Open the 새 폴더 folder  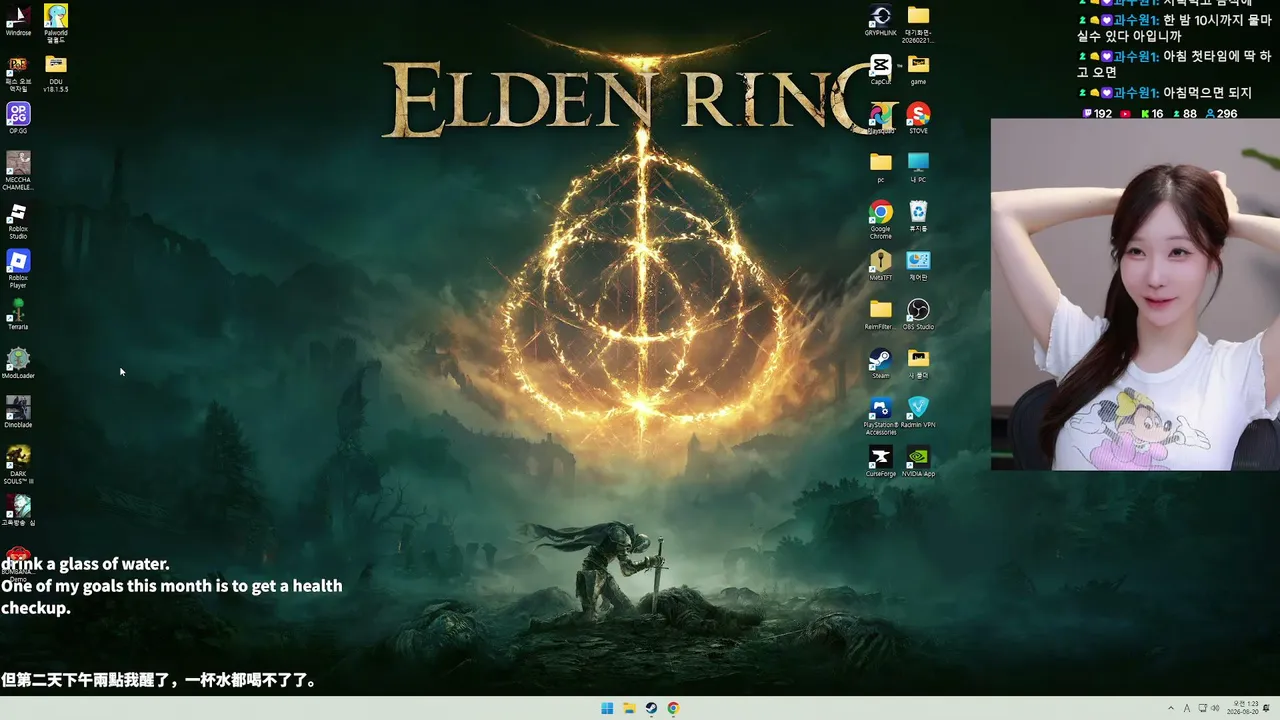(918, 363)
